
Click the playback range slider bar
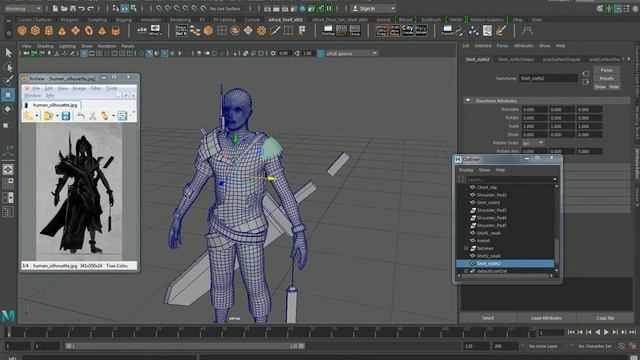[185, 346]
